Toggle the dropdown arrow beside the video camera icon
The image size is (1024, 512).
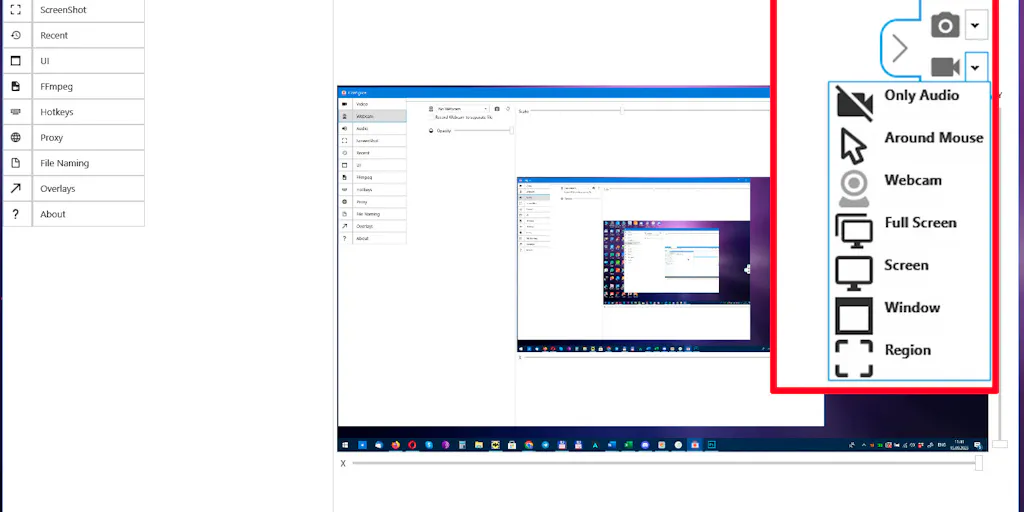(x=975, y=67)
